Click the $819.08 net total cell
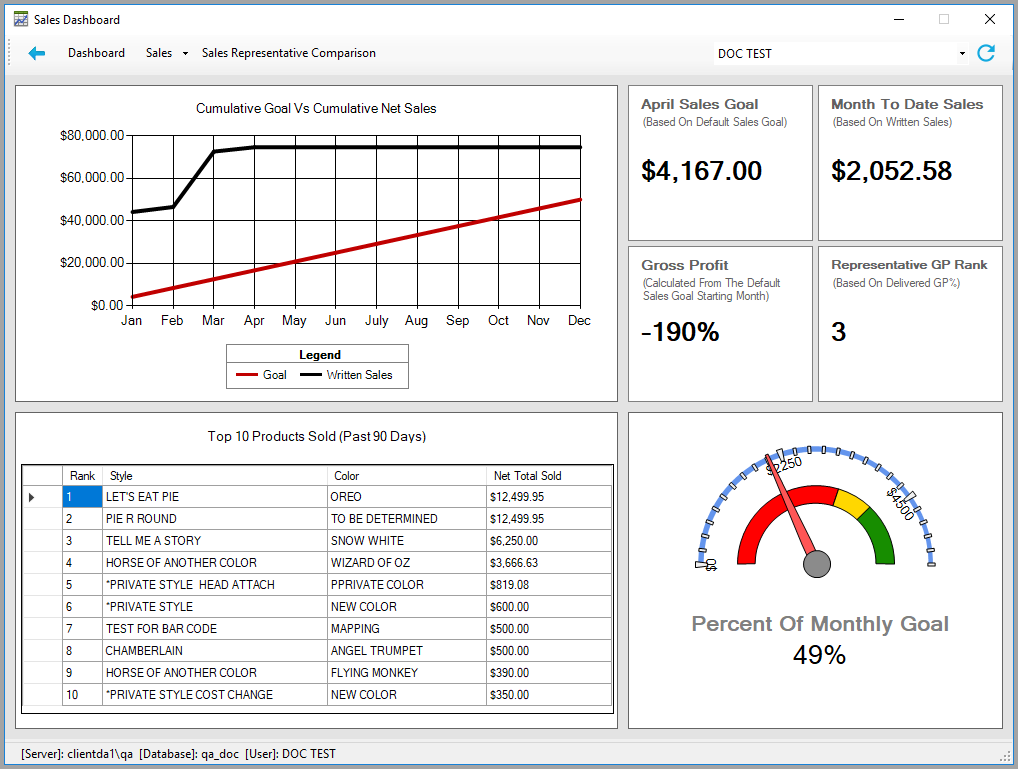 549,585
